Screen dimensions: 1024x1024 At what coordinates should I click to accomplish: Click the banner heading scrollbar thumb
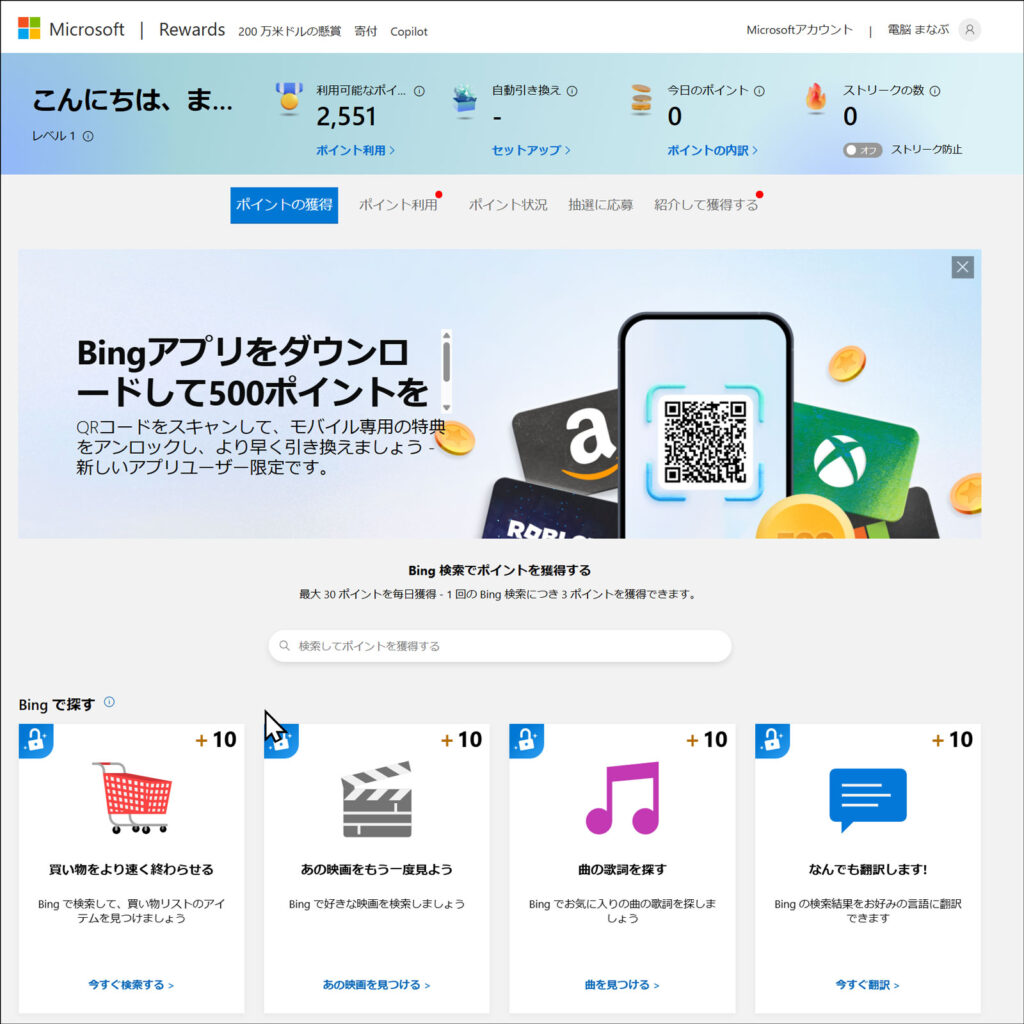click(x=447, y=362)
